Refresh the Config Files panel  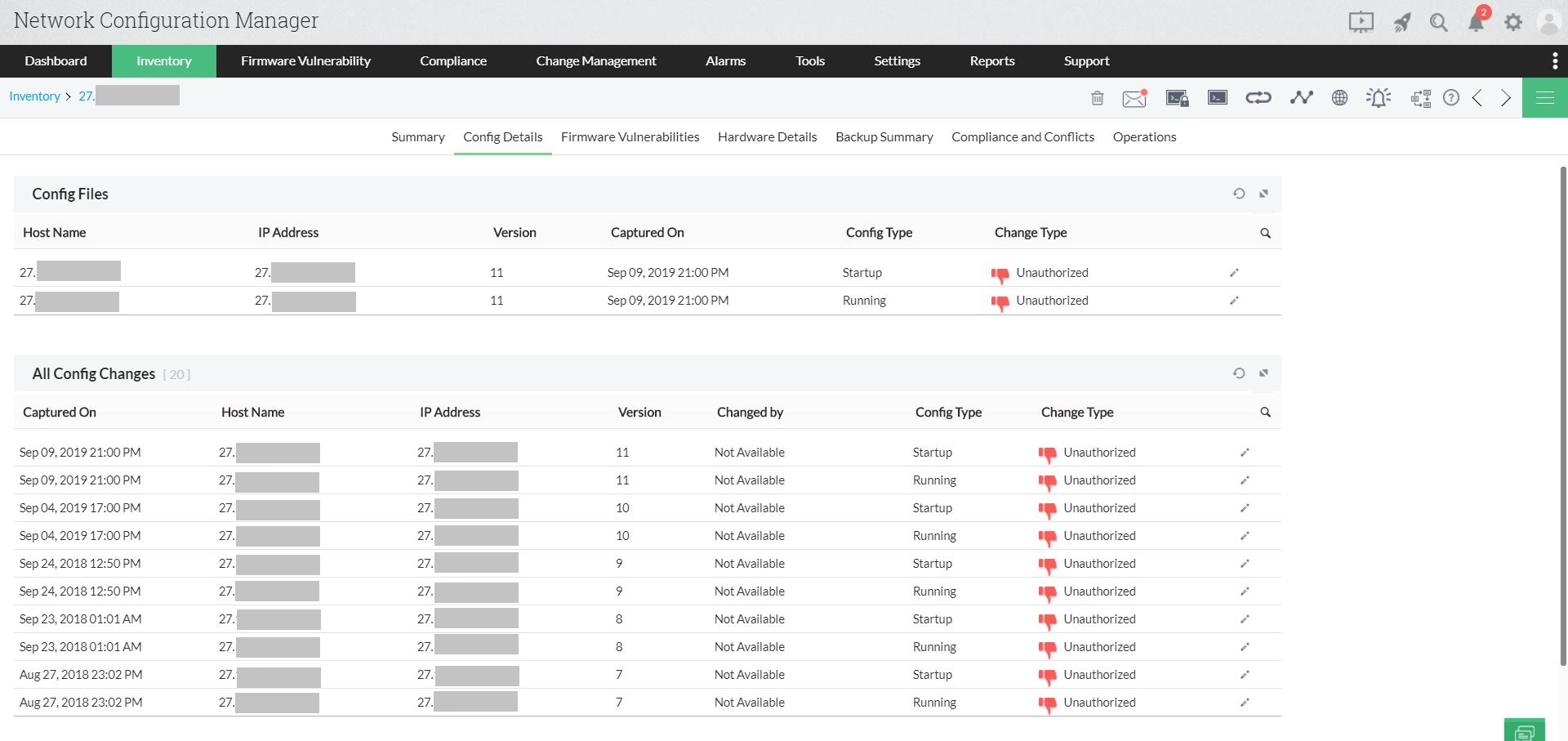click(1239, 194)
